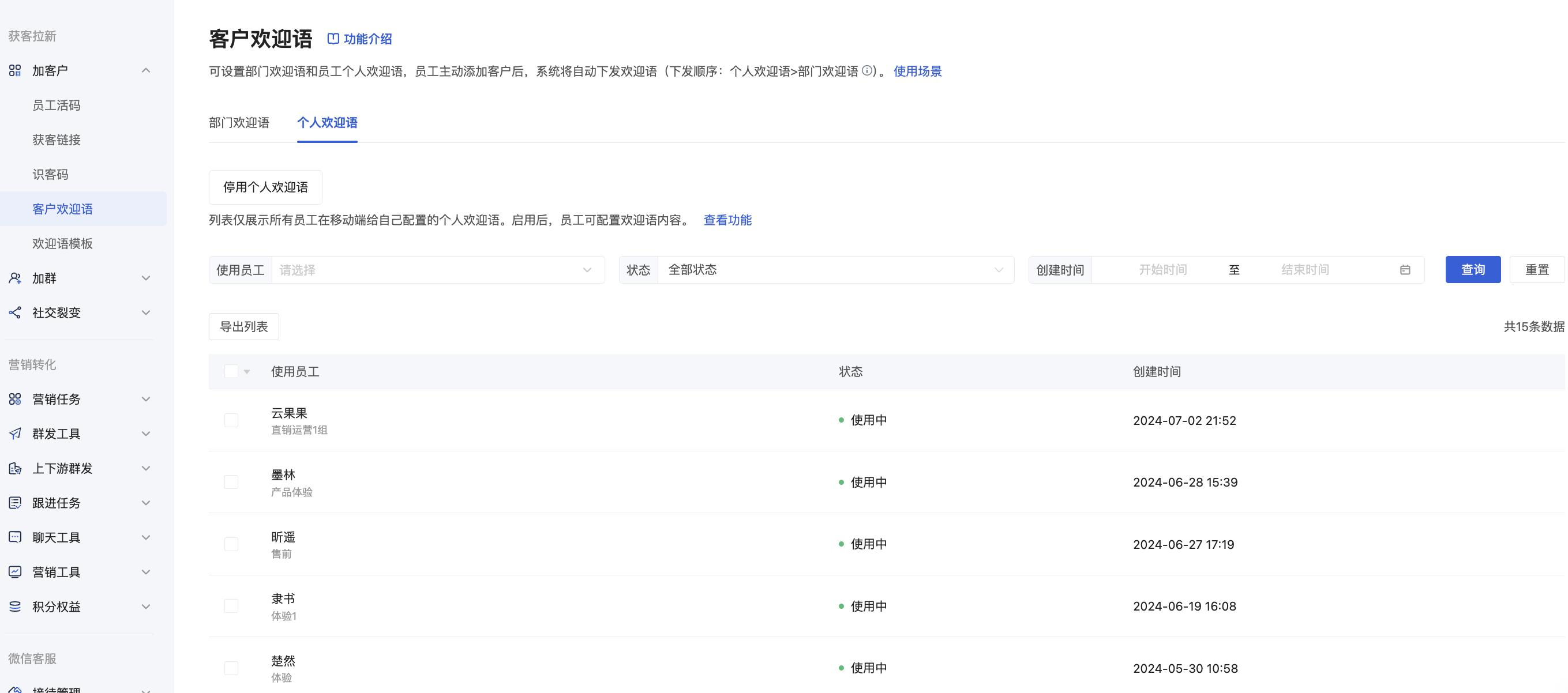Viewport: 1568px width, 693px height.
Task: Click the info icon beside 部门欢迎语
Action: [868, 70]
